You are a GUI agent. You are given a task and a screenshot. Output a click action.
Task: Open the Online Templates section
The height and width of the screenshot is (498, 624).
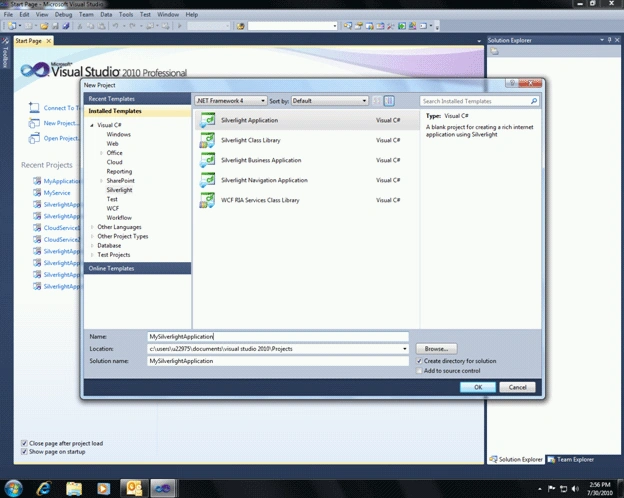137,268
